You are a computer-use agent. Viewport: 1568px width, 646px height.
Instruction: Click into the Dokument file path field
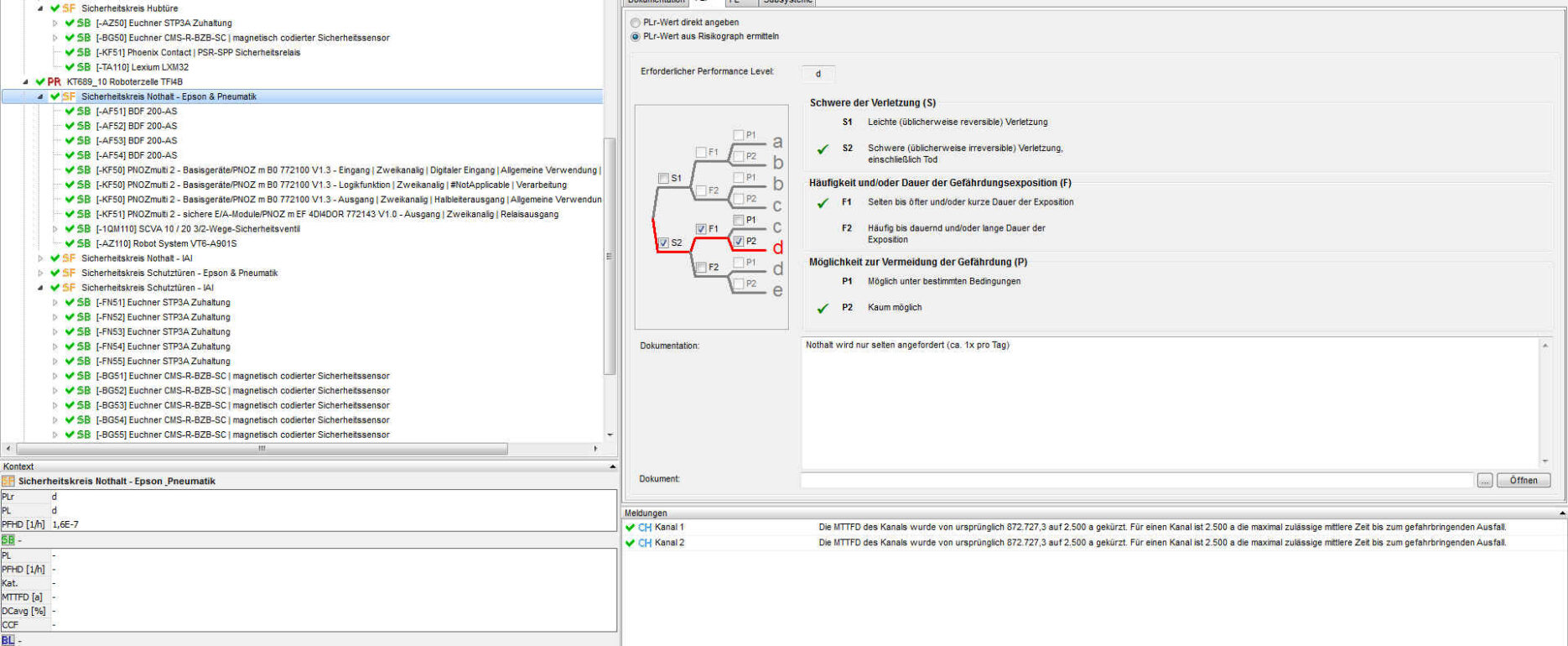point(1136,481)
